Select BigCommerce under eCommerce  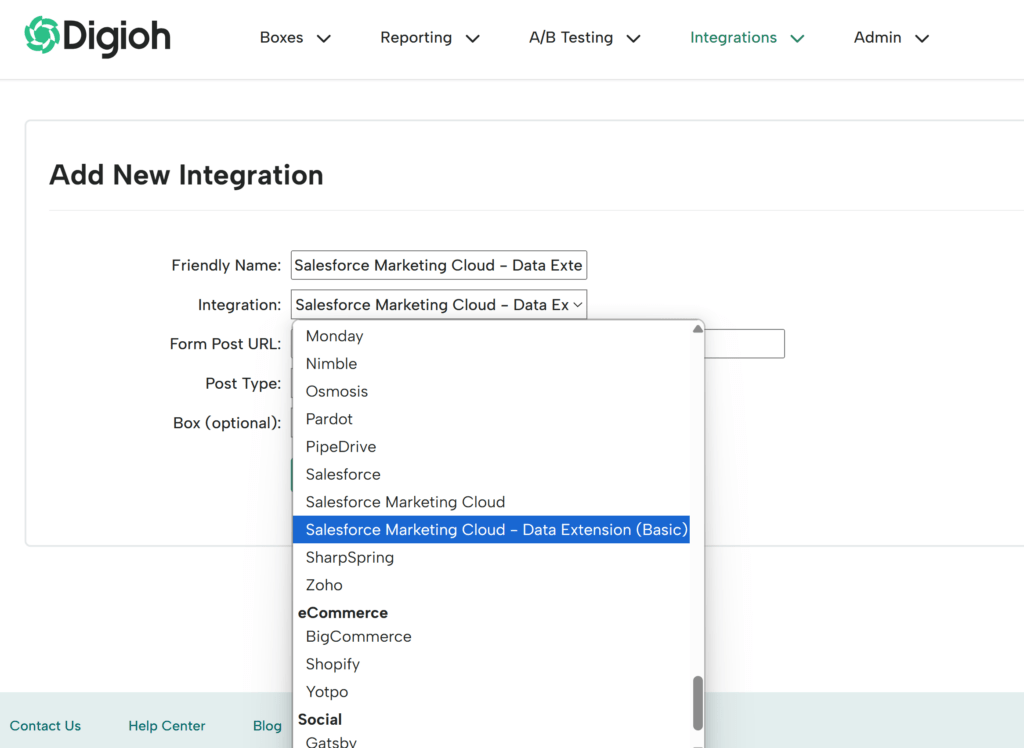(491, 636)
